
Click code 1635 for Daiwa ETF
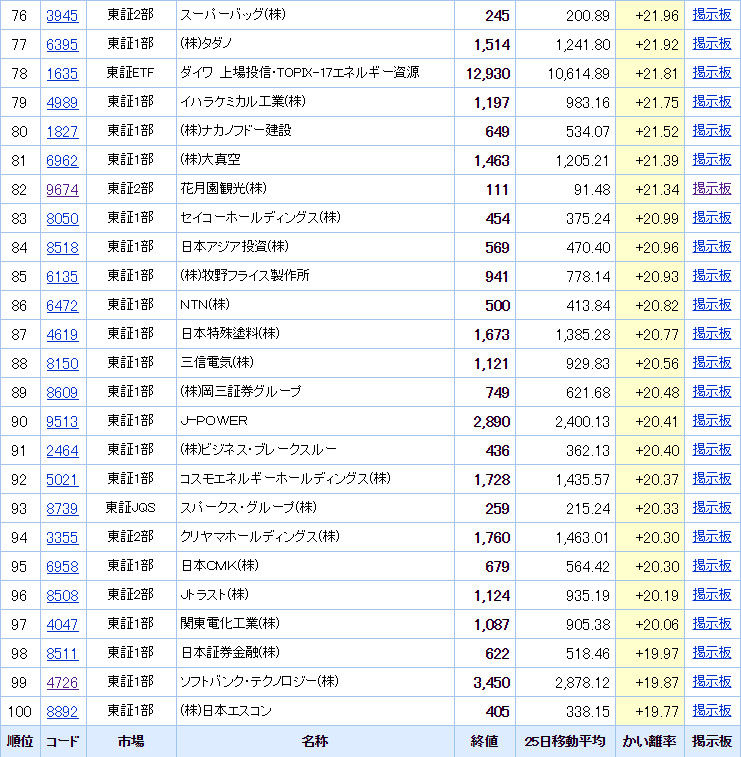[62, 73]
